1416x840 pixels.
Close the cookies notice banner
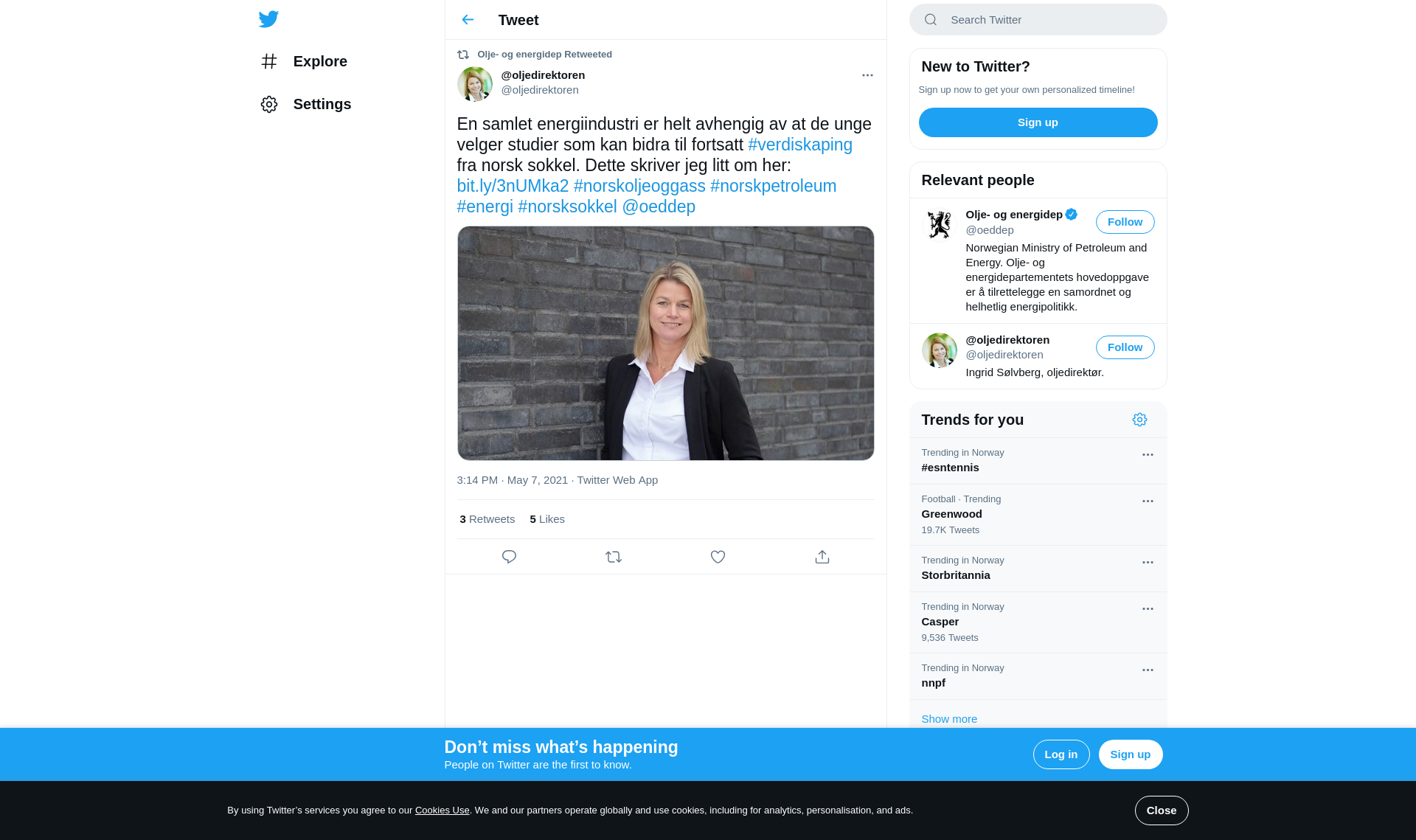pyautogui.click(x=1161, y=811)
